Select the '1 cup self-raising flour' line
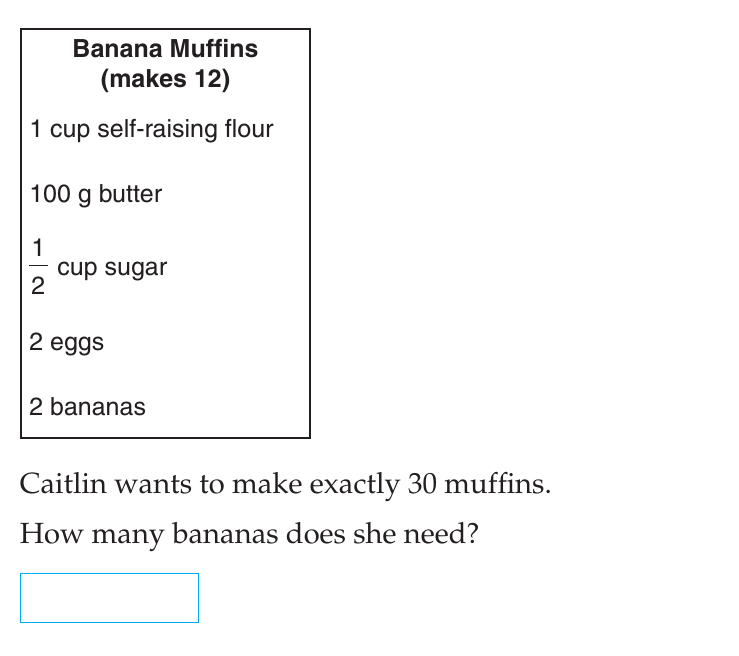The width and height of the screenshot is (739, 656). [152, 129]
